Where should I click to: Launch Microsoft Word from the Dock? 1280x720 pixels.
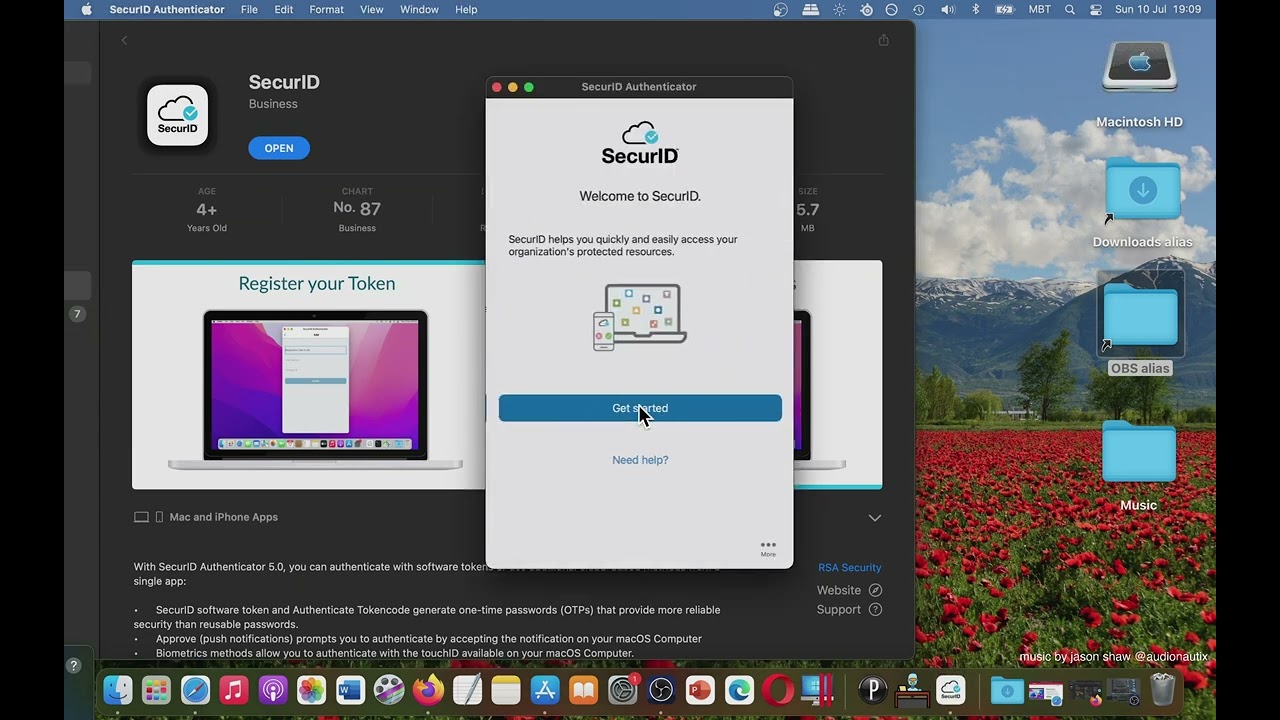(350, 690)
